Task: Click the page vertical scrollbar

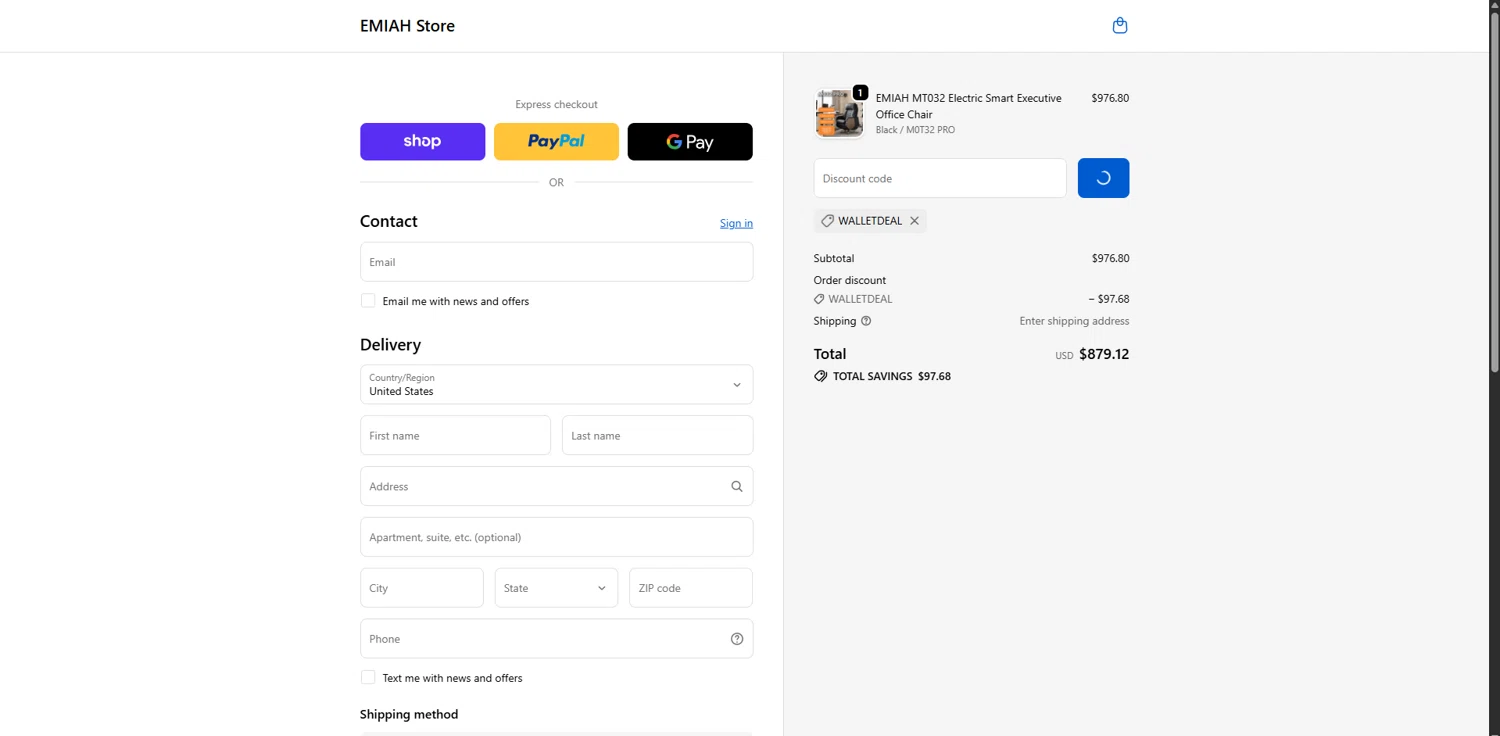Action: (x=1494, y=190)
